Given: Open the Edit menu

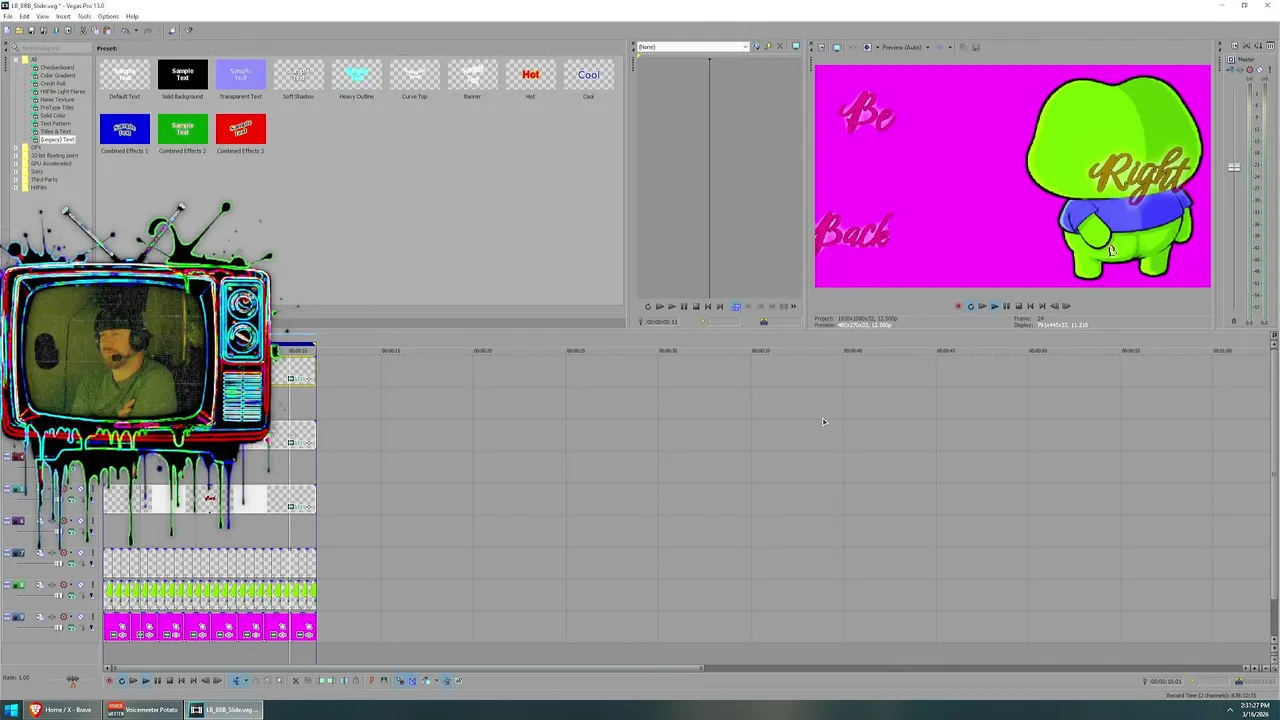Looking at the screenshot, I should point(24,16).
